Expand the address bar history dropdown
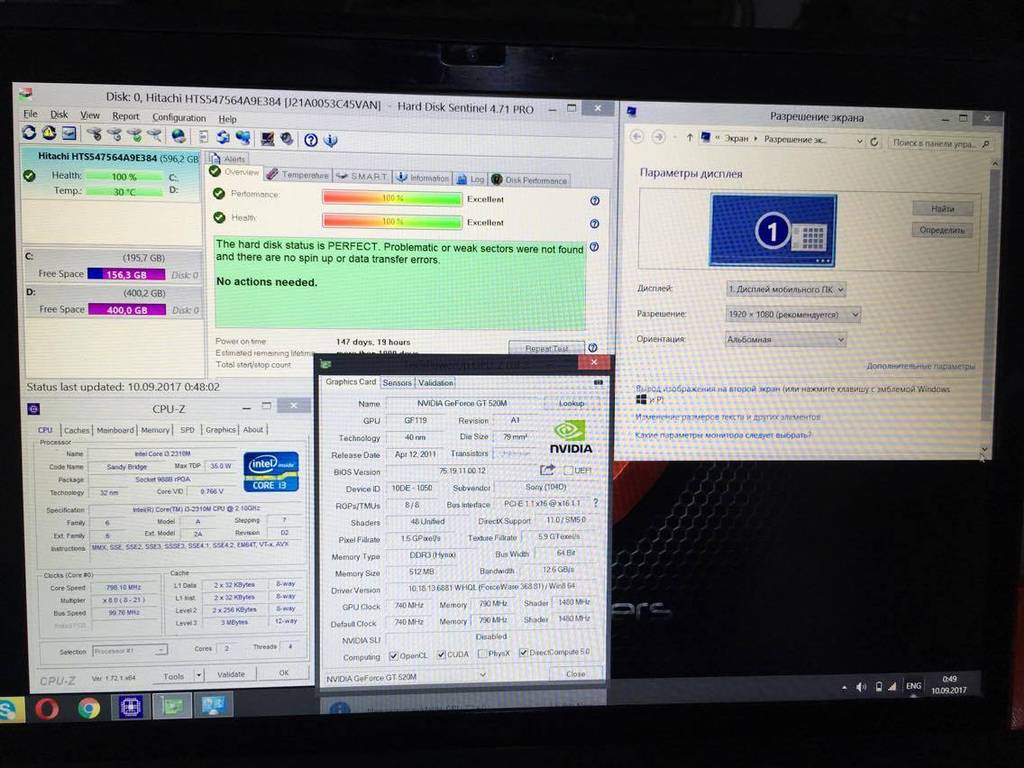This screenshot has height=768, width=1024. [x=859, y=140]
